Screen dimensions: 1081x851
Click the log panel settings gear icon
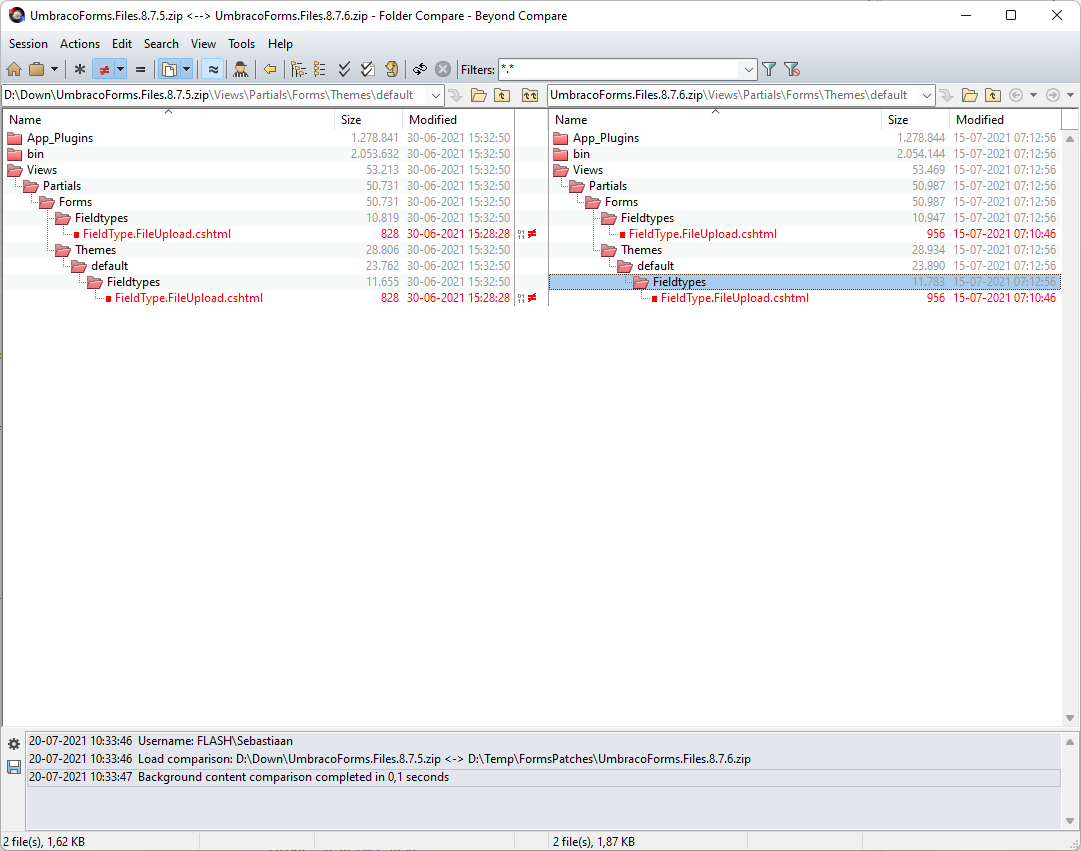(x=14, y=744)
